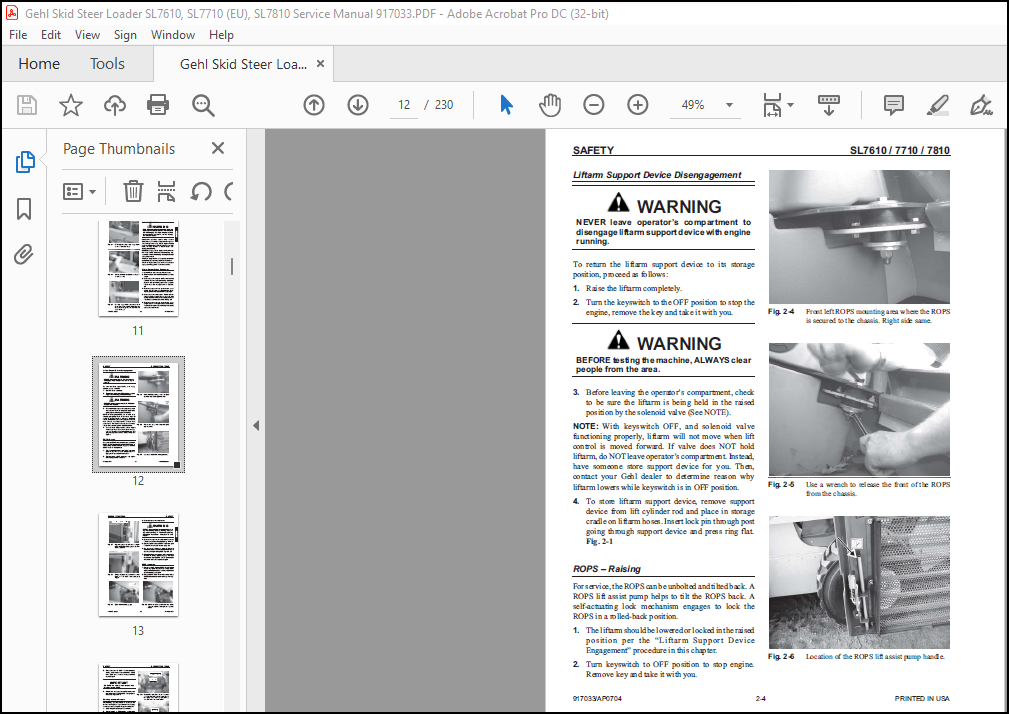Click 'Liftarm Support Device Disengagement' heading

coord(657,175)
